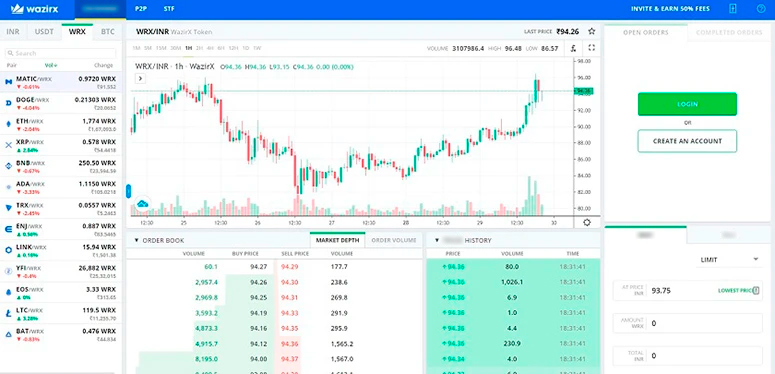Select the MATIC/WRX pair row
Screen dimensions: 775x374
click(61, 82)
